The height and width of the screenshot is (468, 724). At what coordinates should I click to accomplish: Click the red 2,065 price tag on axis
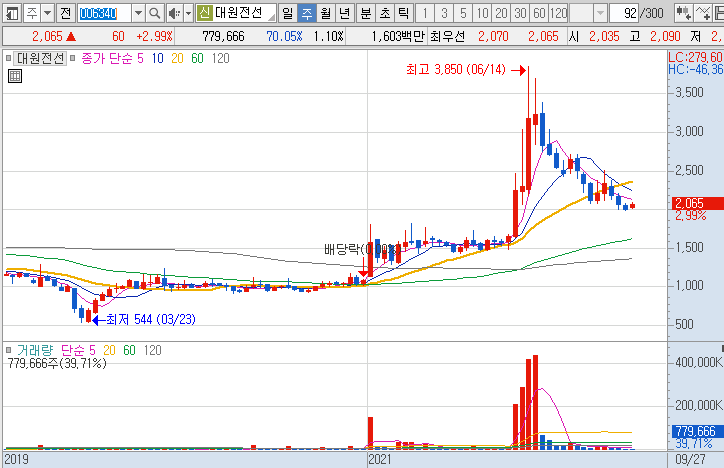point(697,203)
